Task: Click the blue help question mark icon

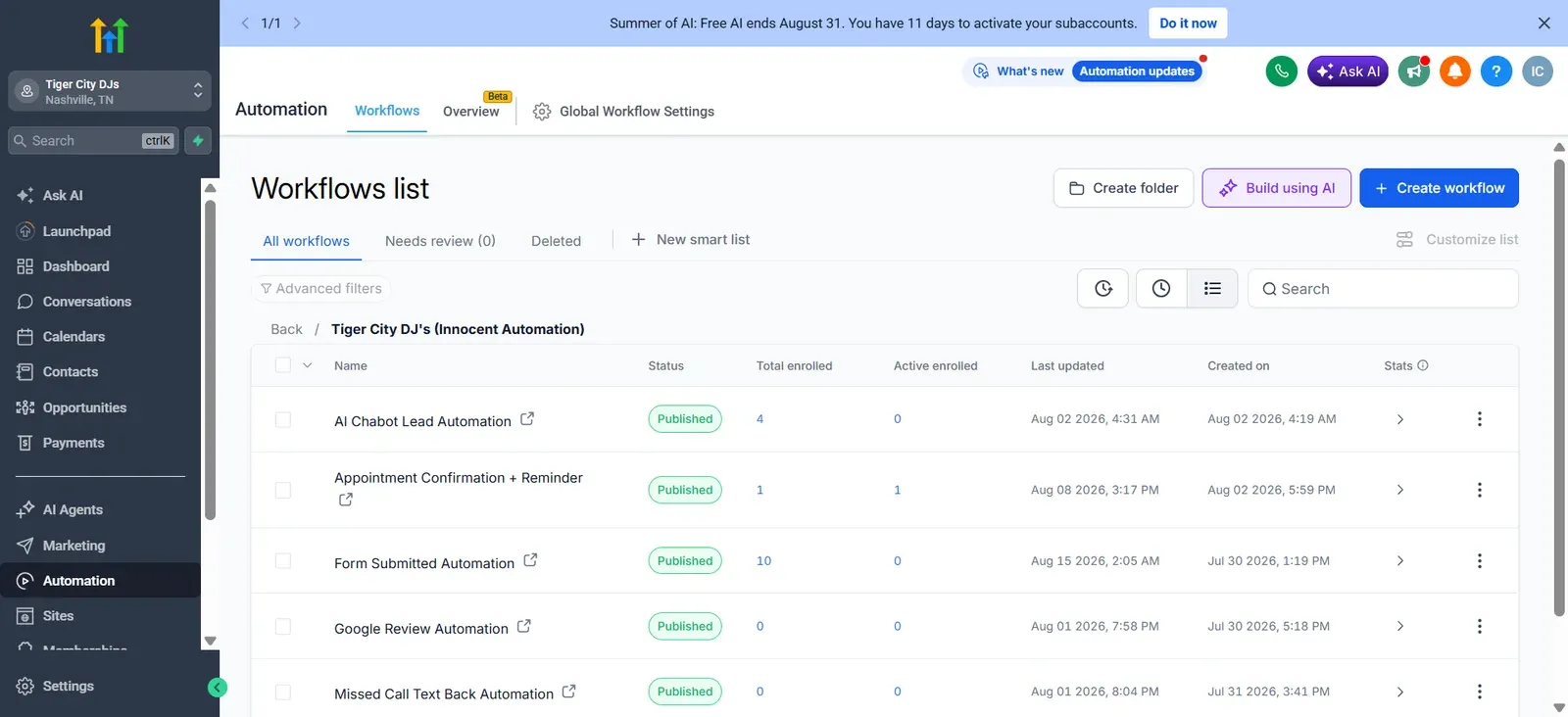Action: [1496, 72]
